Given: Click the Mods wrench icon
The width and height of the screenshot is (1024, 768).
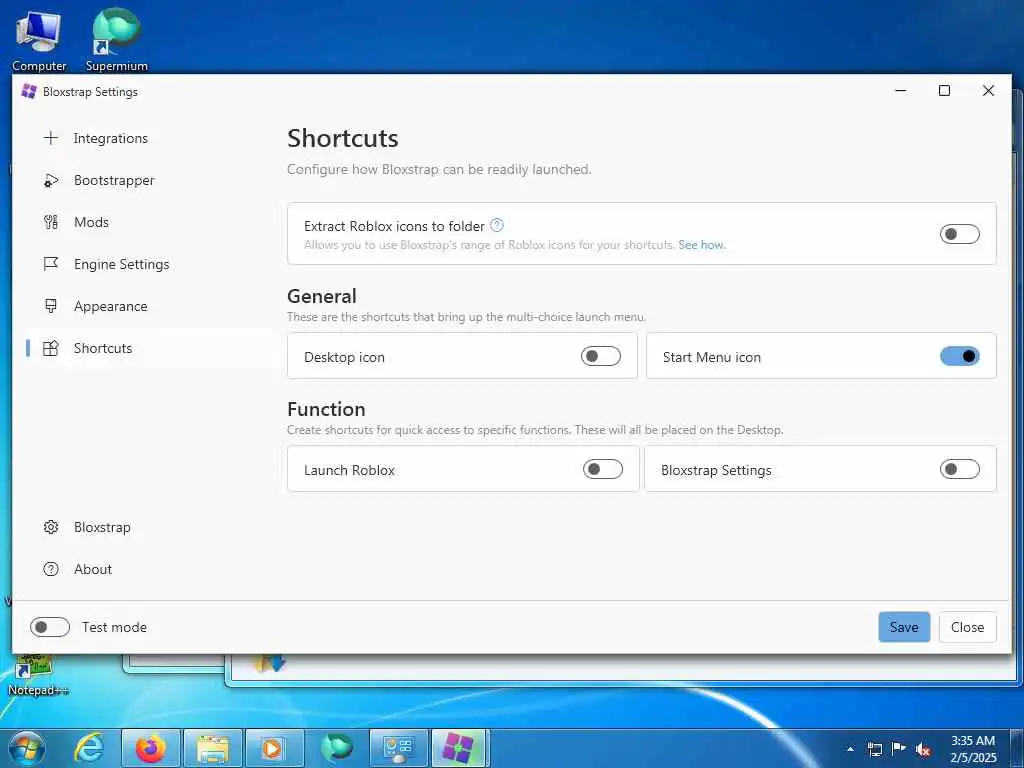Looking at the screenshot, I should [51, 222].
